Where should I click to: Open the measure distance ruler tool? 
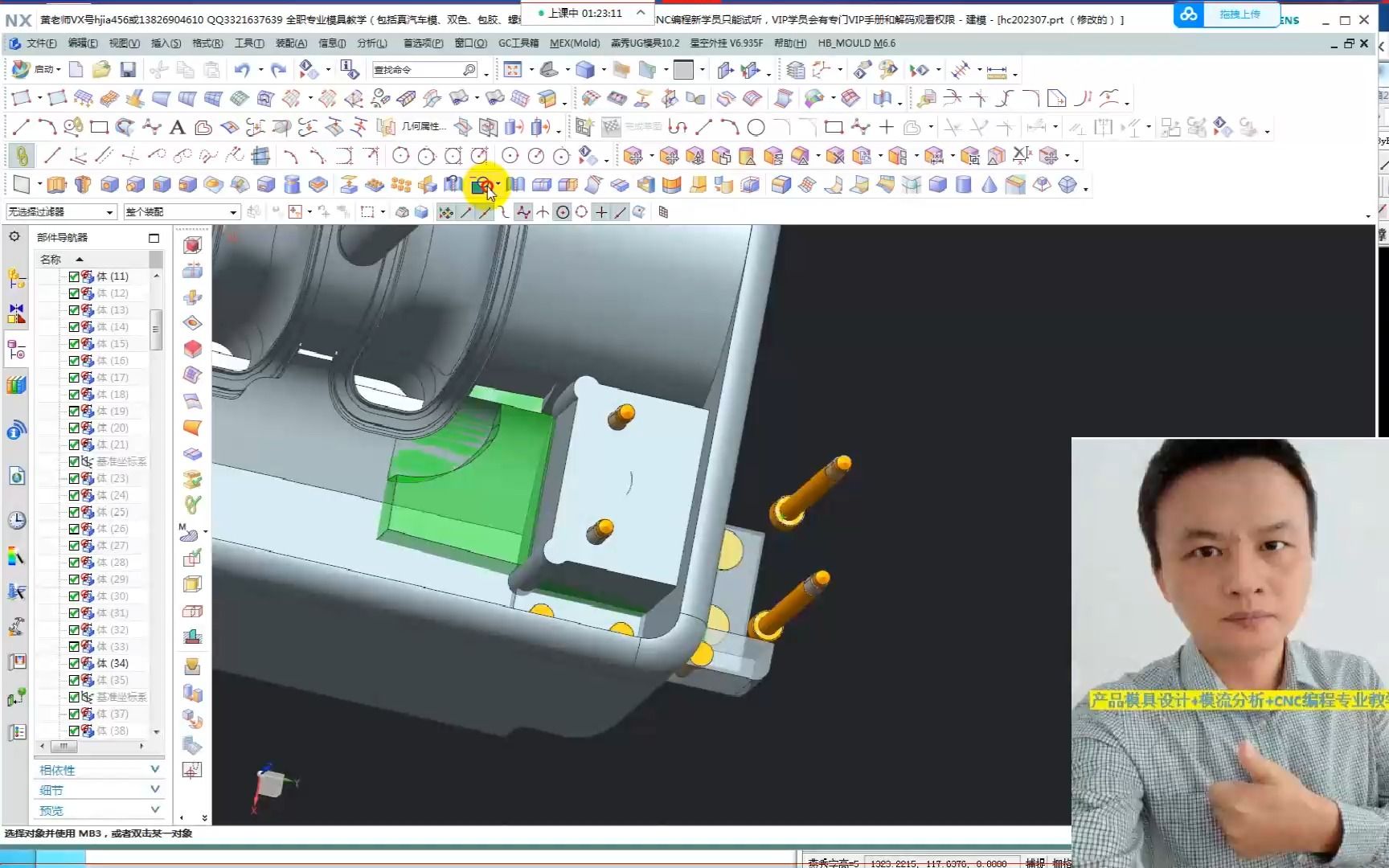[x=997, y=72]
